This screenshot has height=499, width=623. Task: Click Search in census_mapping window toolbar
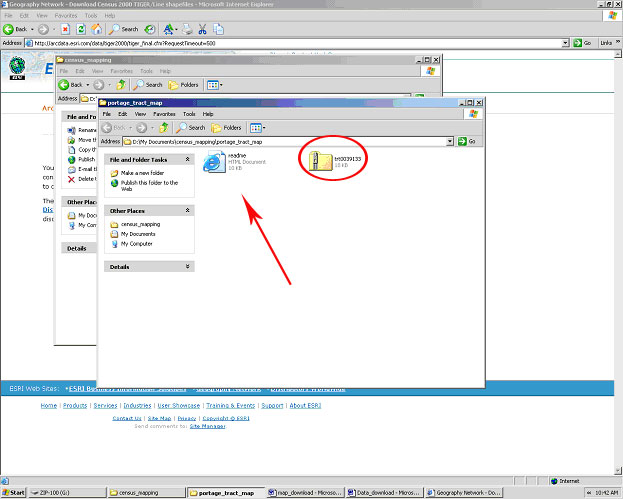point(148,85)
